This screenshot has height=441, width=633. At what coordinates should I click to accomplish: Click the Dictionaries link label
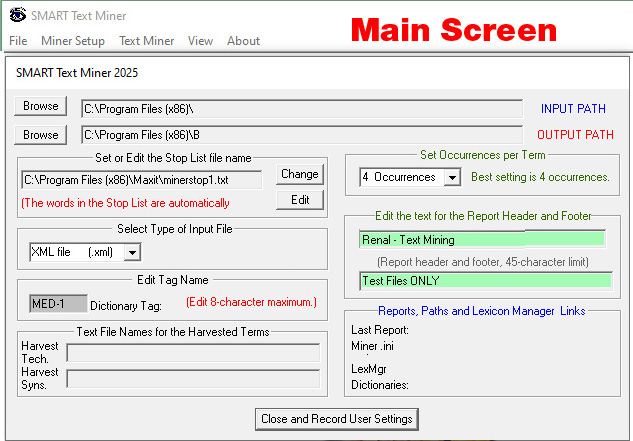(x=380, y=385)
